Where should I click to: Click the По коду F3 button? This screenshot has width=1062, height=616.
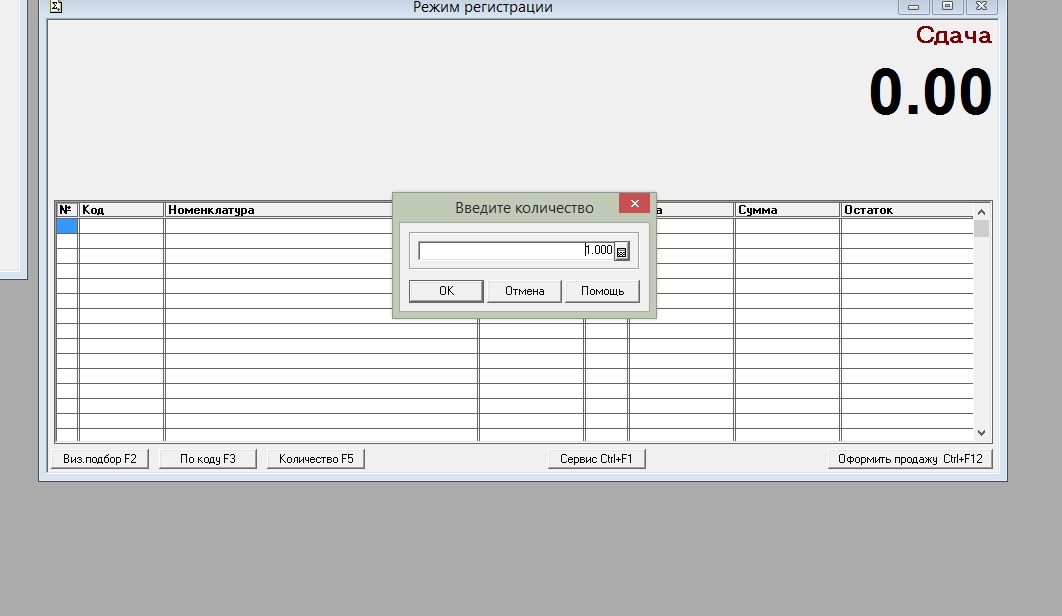[208, 459]
